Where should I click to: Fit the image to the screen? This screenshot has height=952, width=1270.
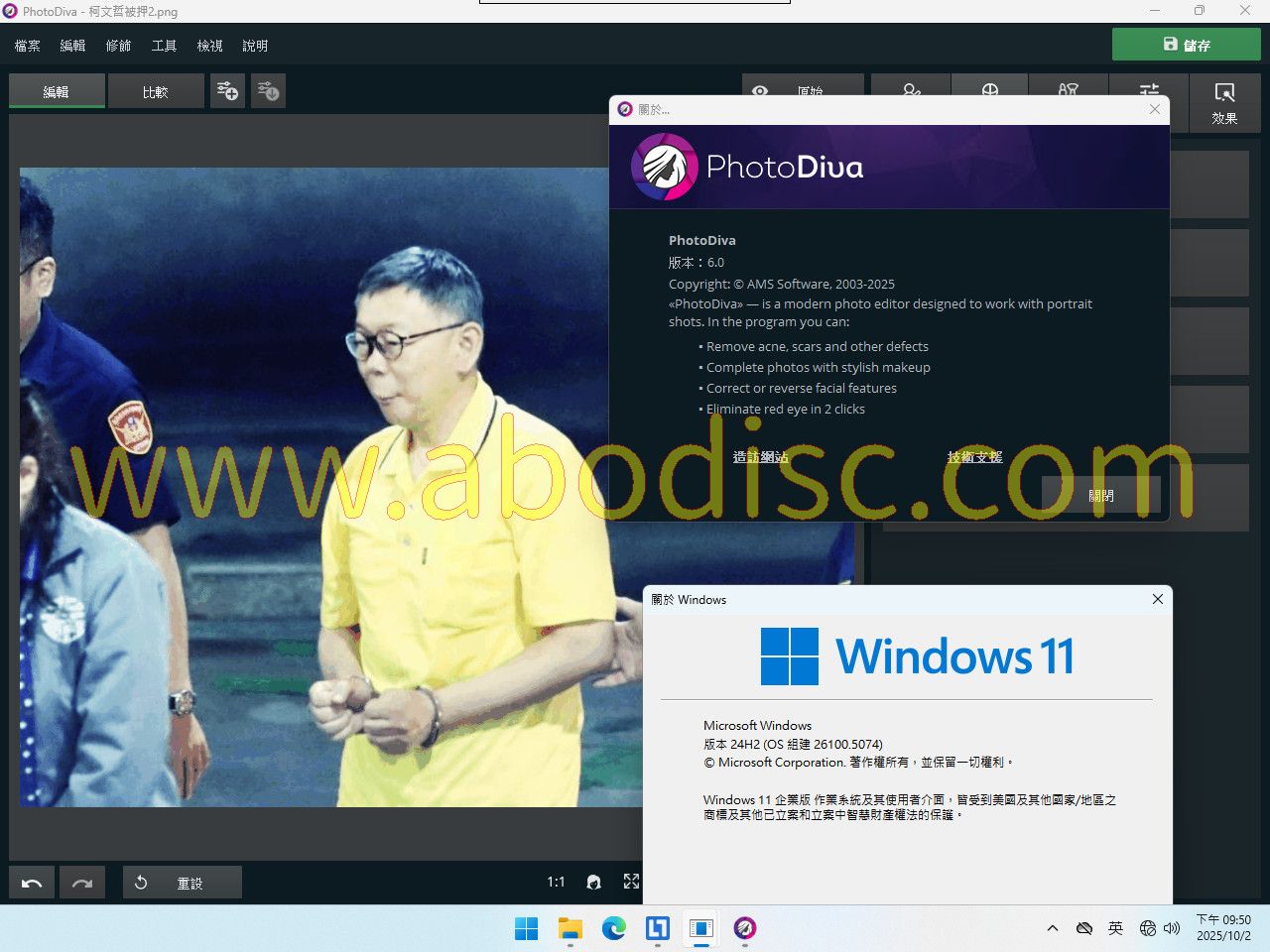[x=631, y=882]
